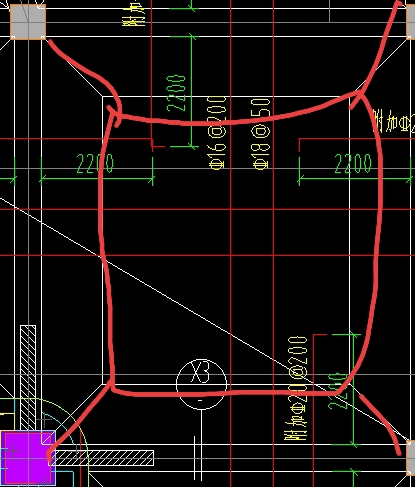Select the yellow Φ16@200 rebar label
This screenshot has width=415, height=487.
pos(218,133)
